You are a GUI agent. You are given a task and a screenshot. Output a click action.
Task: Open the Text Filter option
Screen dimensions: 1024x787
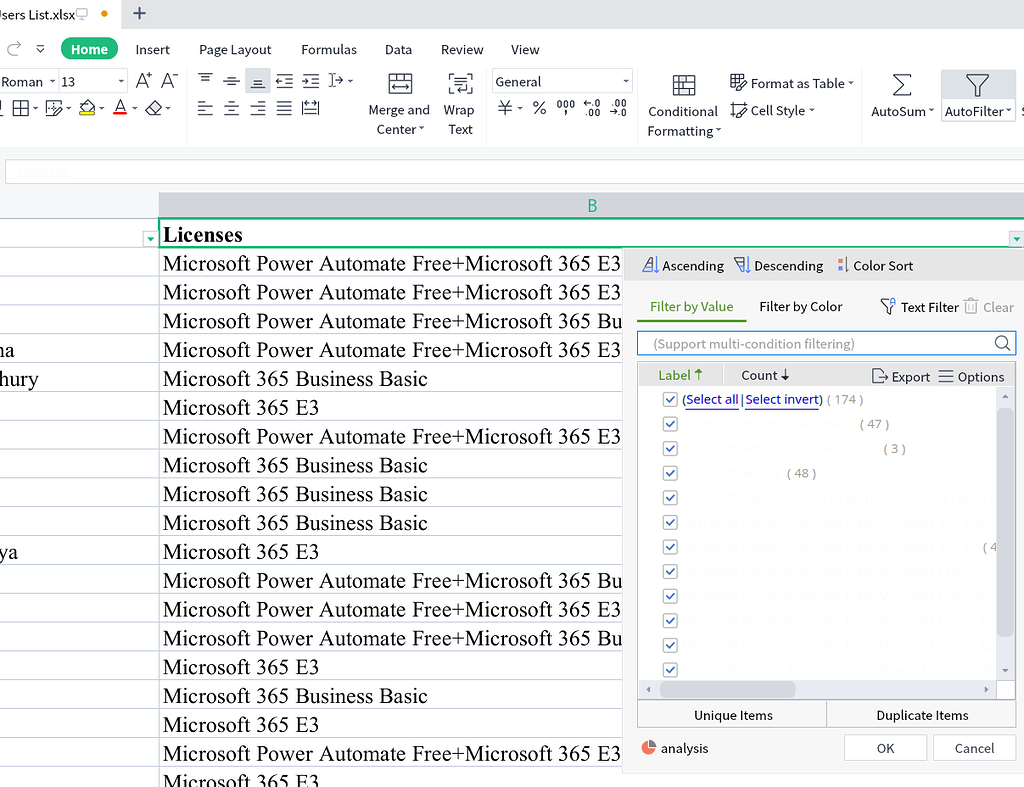tap(919, 307)
